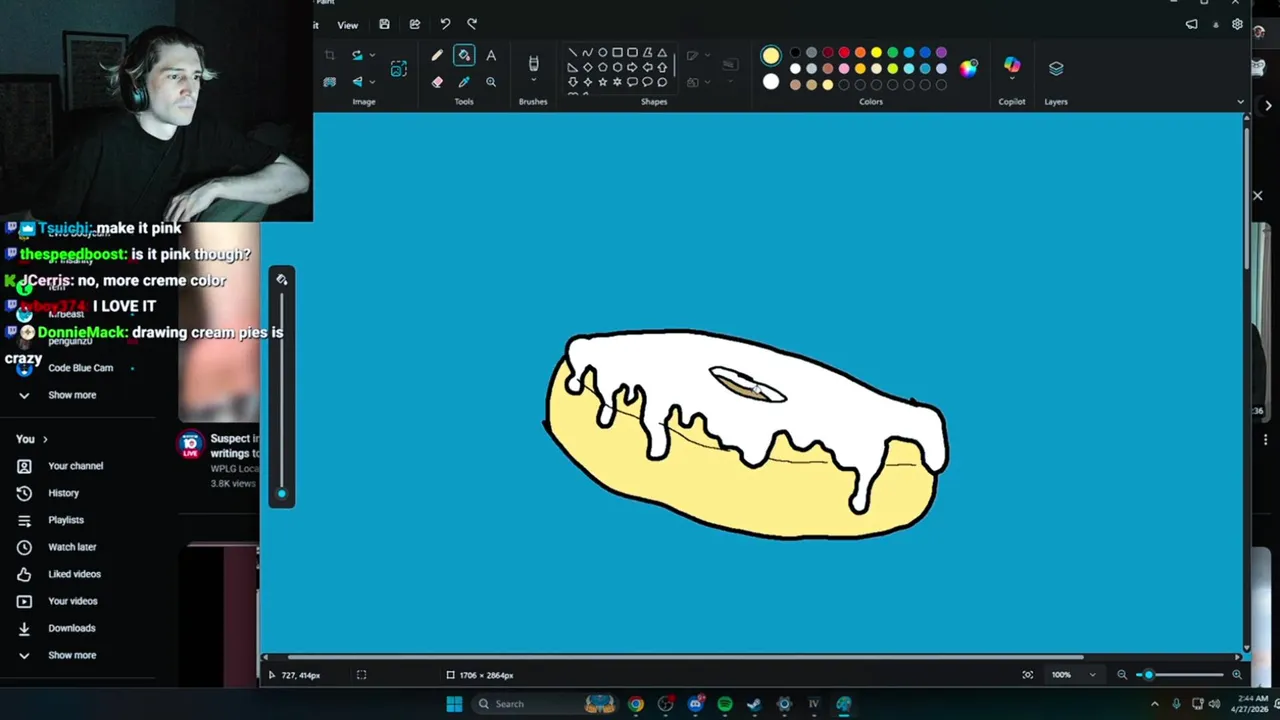This screenshot has width=1280, height=720.
Task: Open 'Your videos' in YouTube sidebar
Action: [73, 601]
